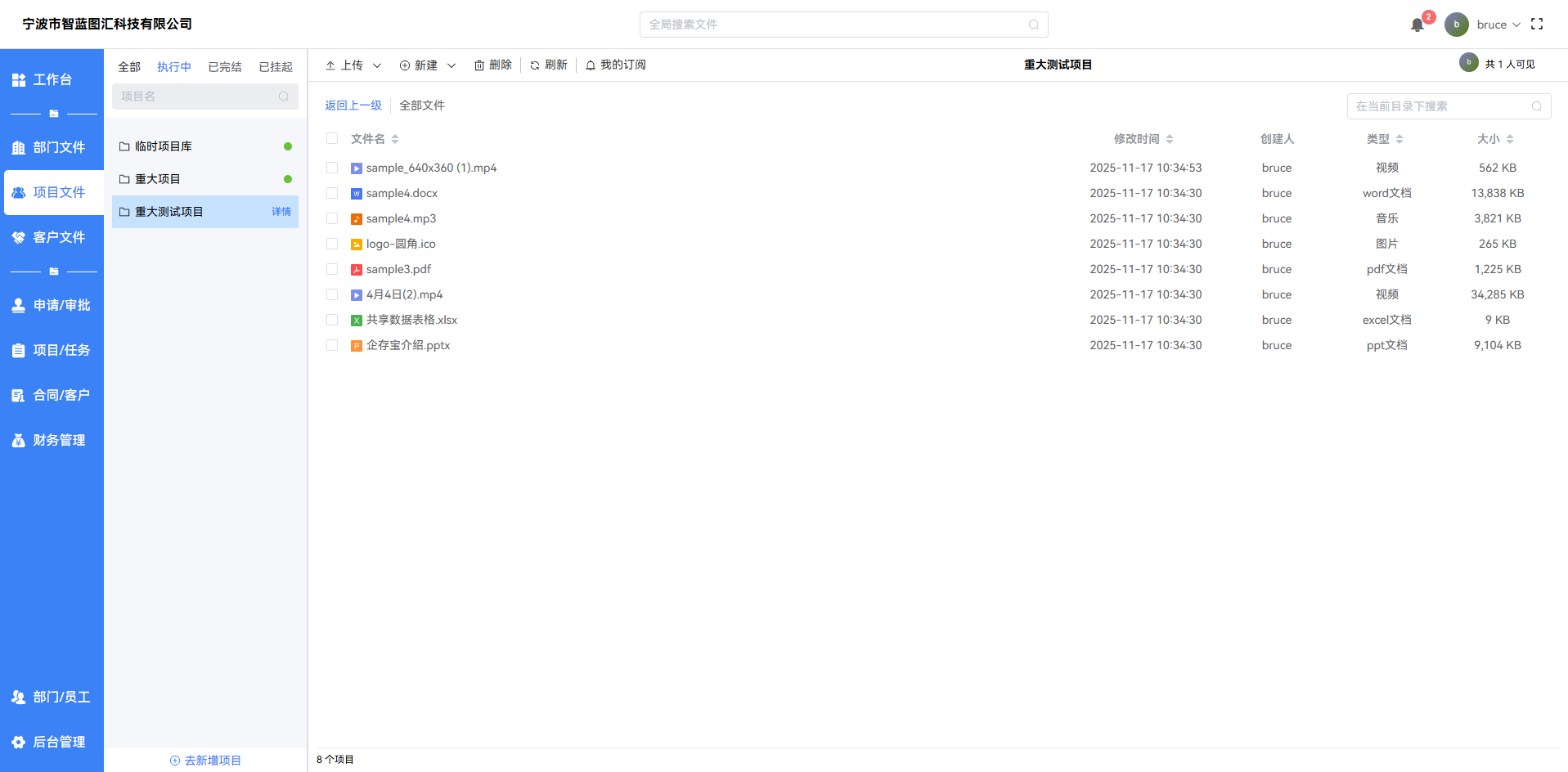Click the 共享数据表格.xlsx file icon
Screen dimensions: 1568x772
(x=357, y=321)
